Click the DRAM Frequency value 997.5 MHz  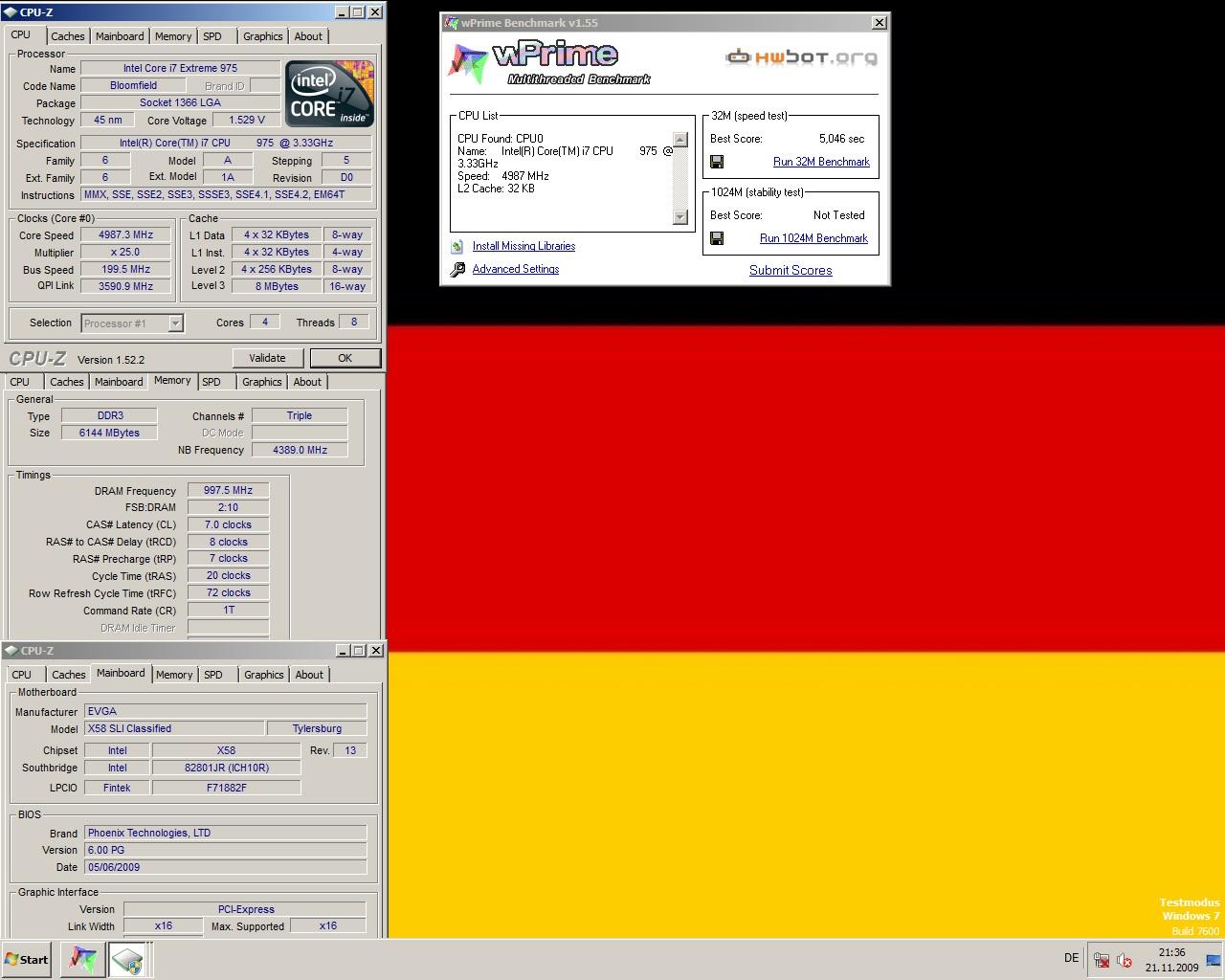pyautogui.click(x=228, y=490)
